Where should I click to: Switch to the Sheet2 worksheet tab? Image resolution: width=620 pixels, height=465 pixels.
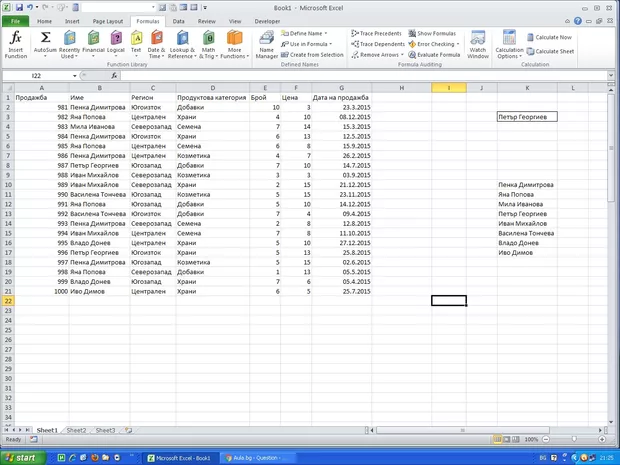click(77, 430)
